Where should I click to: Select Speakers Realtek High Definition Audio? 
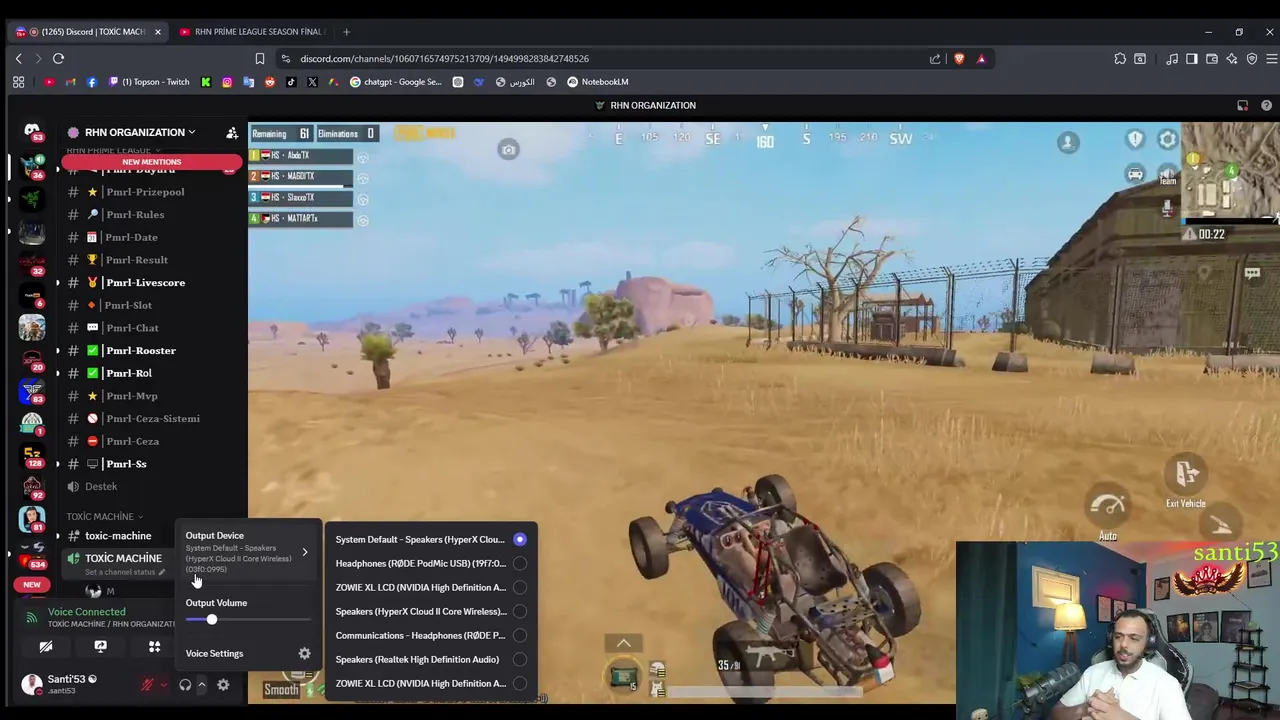point(431,660)
